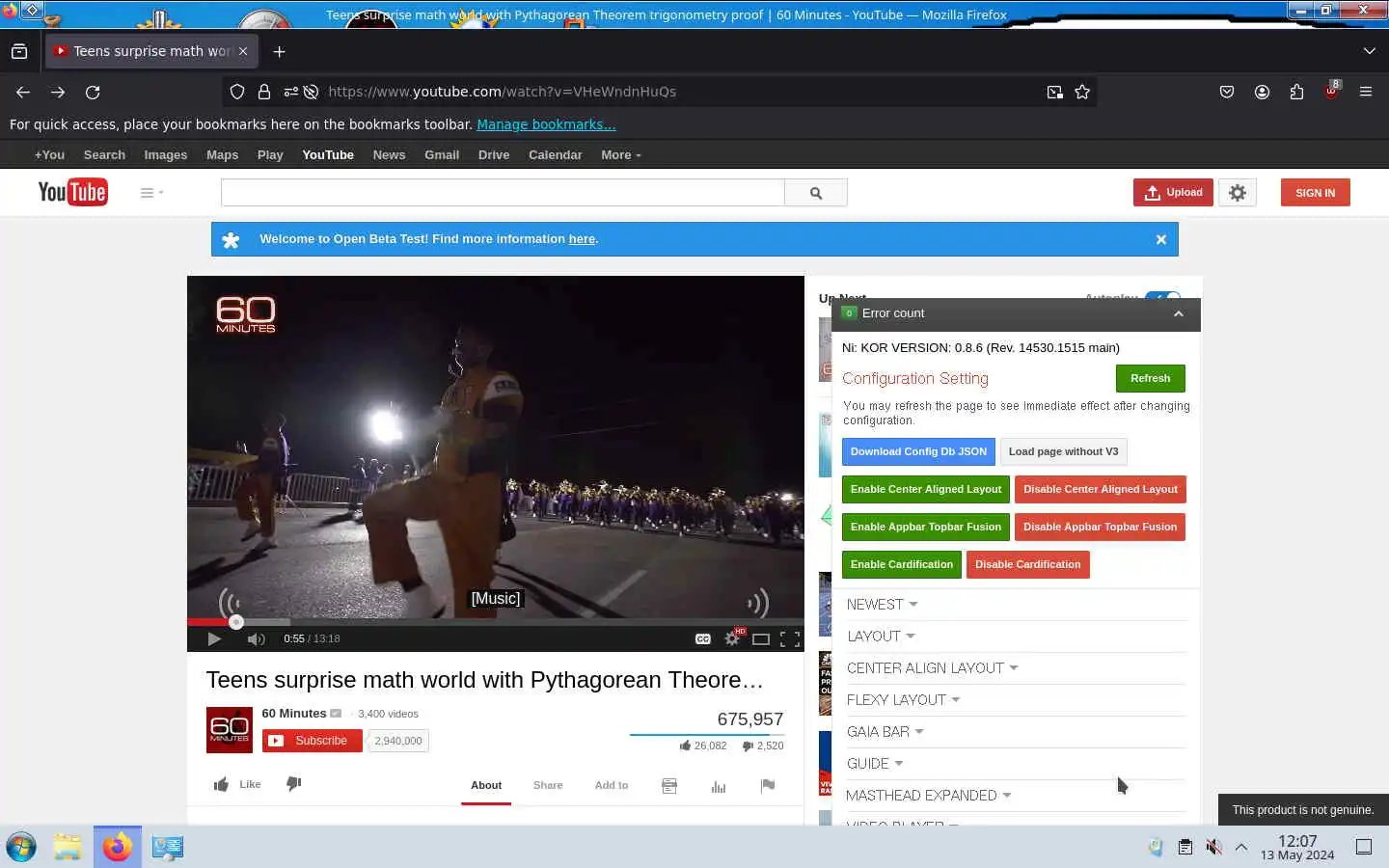The width and height of the screenshot is (1389, 868).
Task: Open Images in the Google bar
Action: 166,155
